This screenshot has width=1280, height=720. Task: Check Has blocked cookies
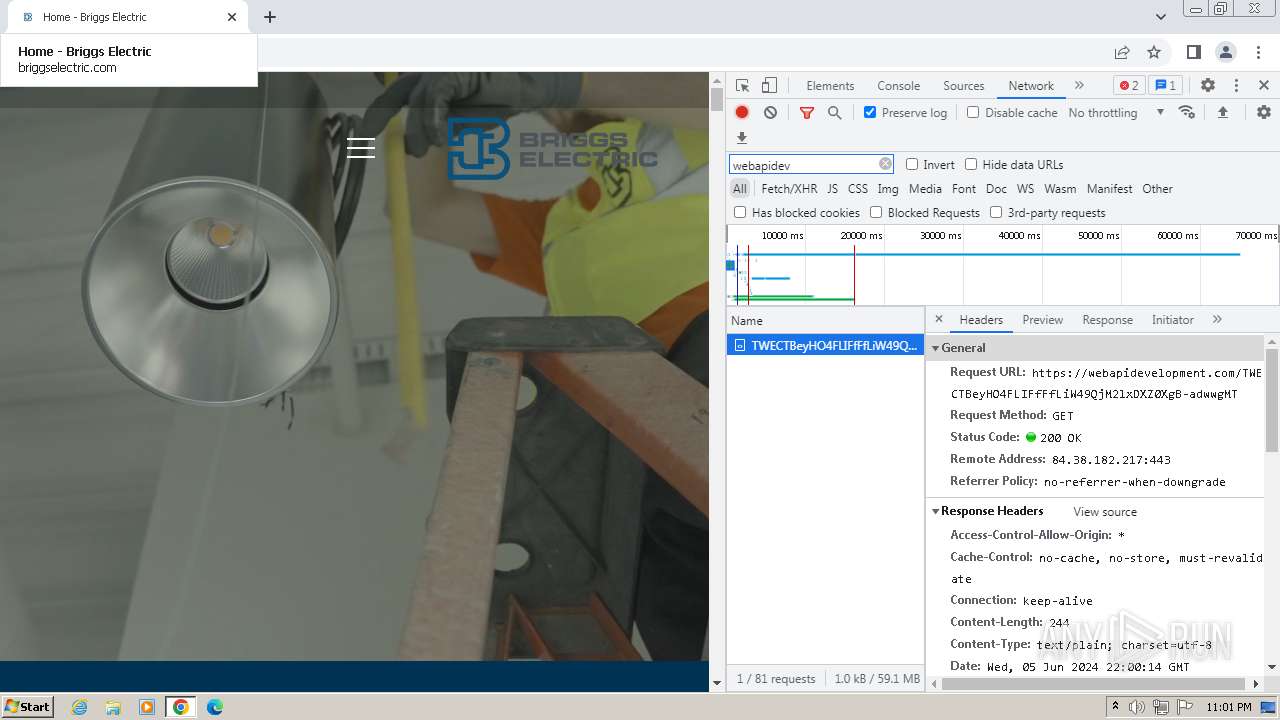(x=740, y=212)
